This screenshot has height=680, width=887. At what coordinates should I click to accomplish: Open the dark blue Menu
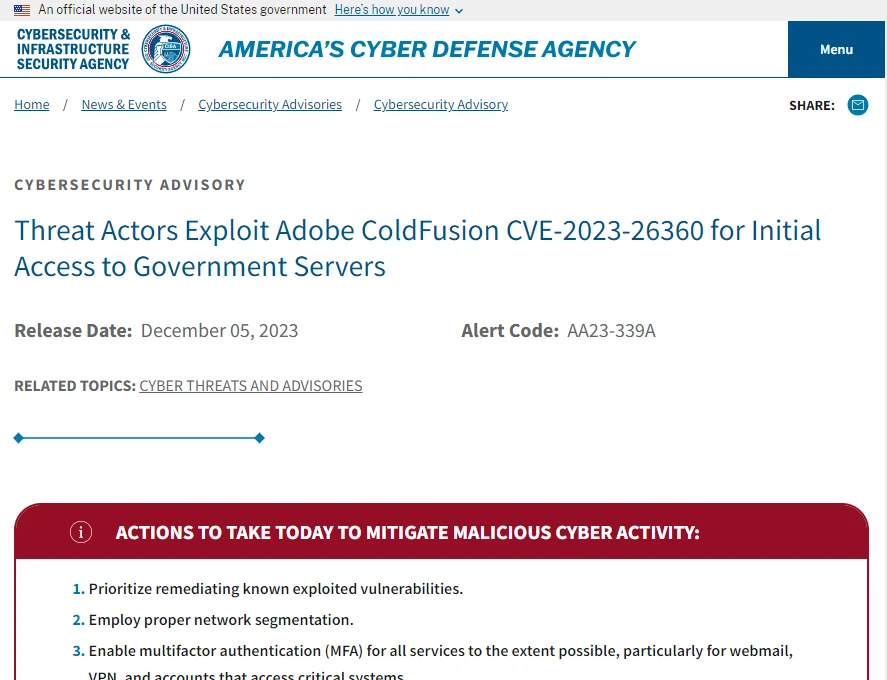point(836,49)
